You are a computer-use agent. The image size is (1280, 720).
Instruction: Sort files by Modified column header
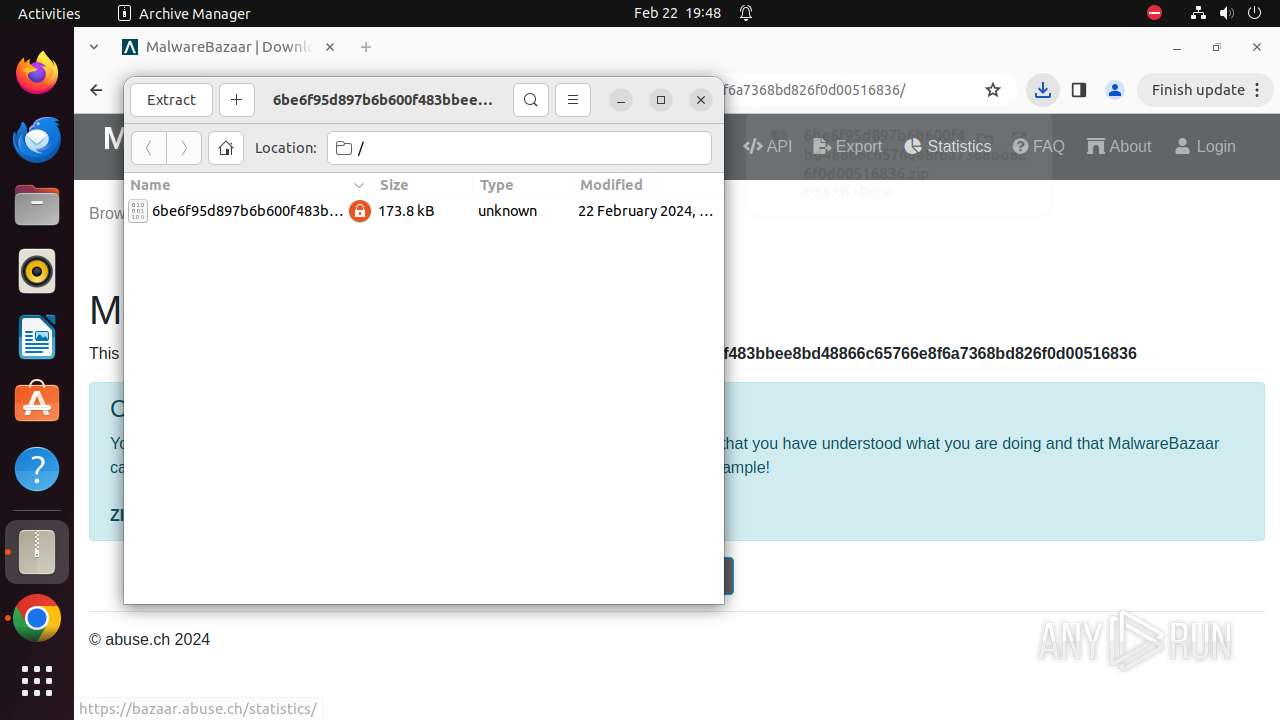(x=647, y=185)
